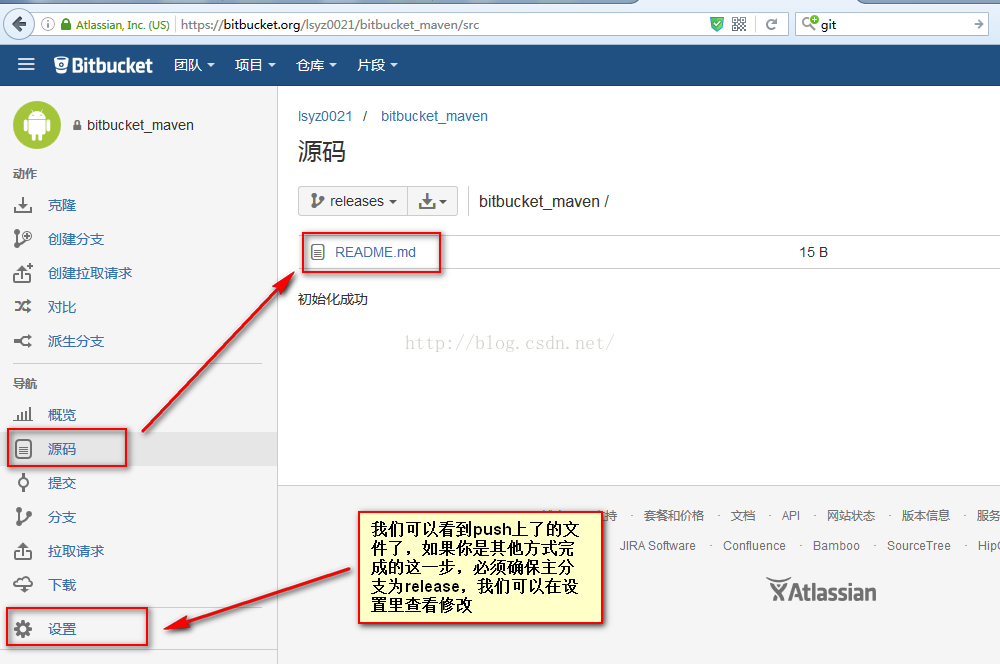The width and height of the screenshot is (1000, 664).
Task: Click the clone download icon in sidebar
Action: point(23,205)
